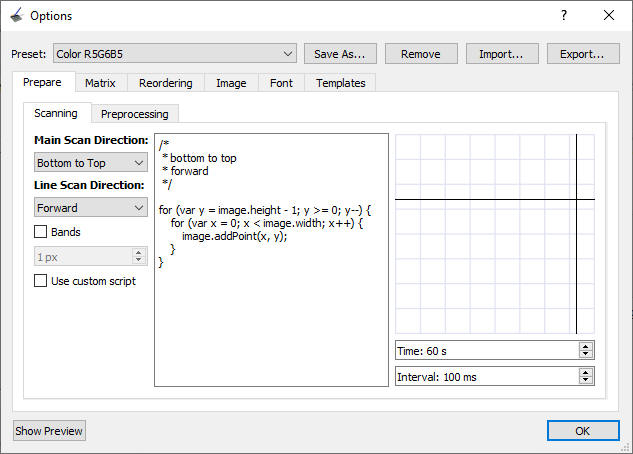Enable the Bands checkbox
The width and height of the screenshot is (633, 454).
click(x=41, y=232)
